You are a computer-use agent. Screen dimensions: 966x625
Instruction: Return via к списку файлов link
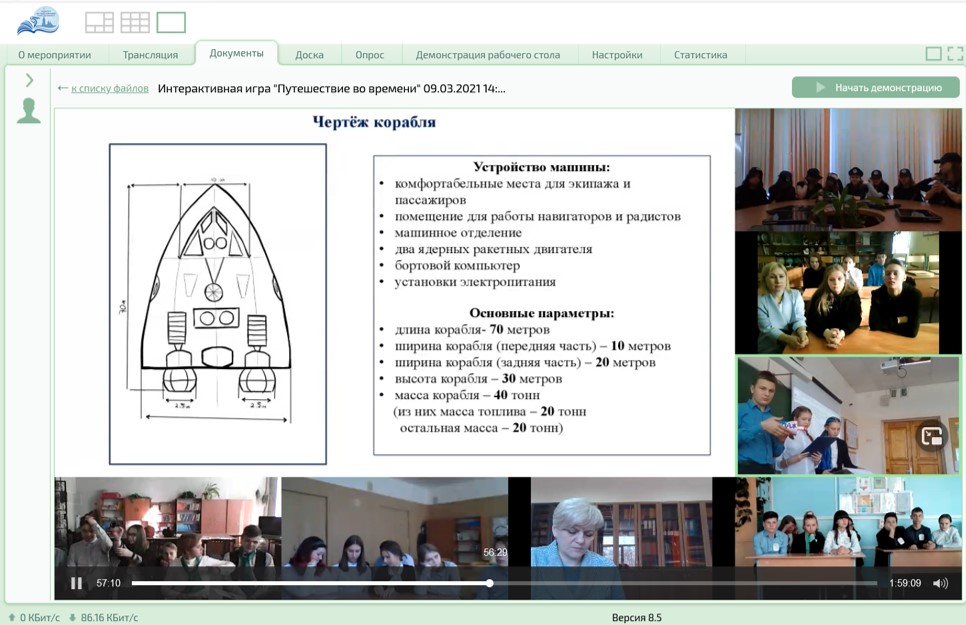(x=109, y=88)
